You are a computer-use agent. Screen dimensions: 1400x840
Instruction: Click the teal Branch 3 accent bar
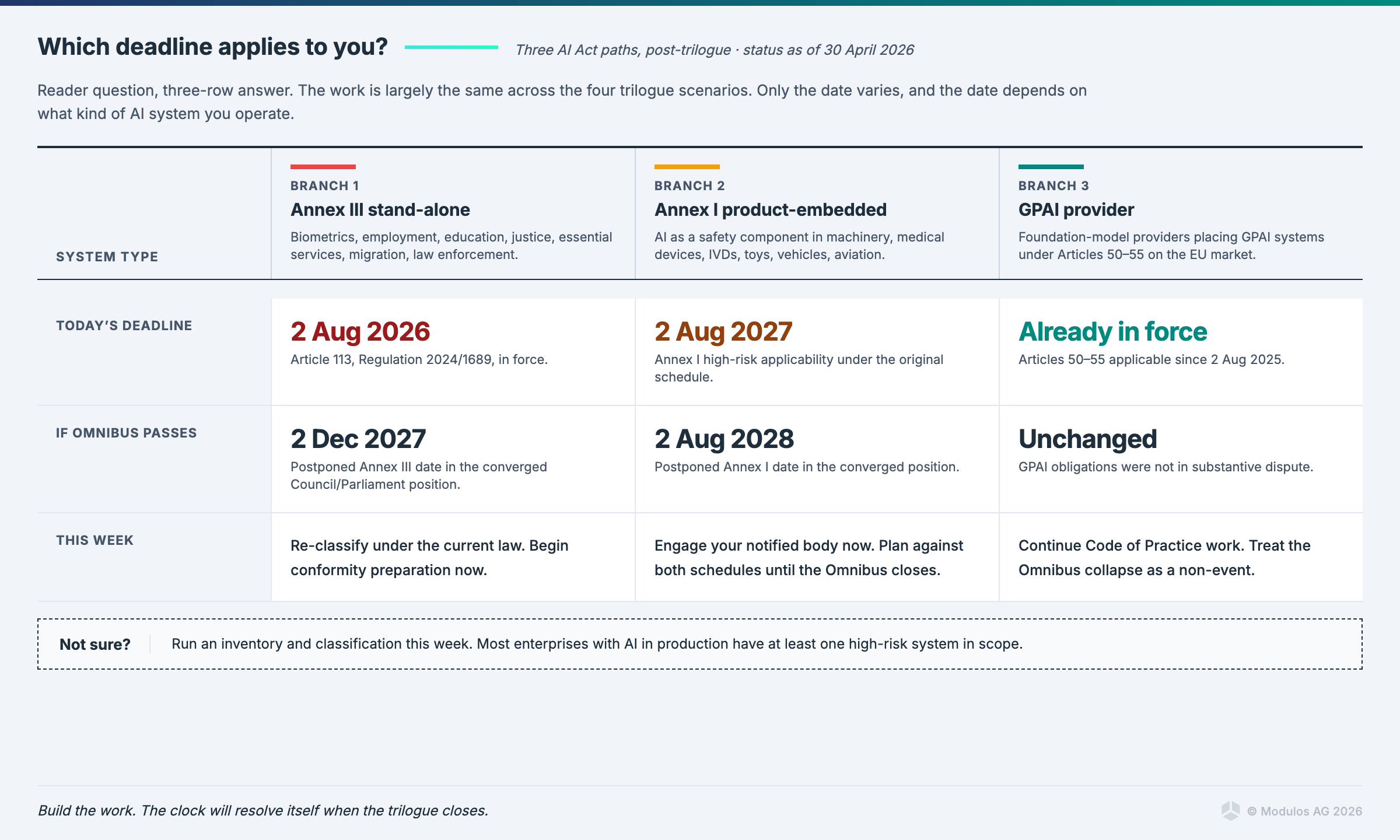(1051, 167)
